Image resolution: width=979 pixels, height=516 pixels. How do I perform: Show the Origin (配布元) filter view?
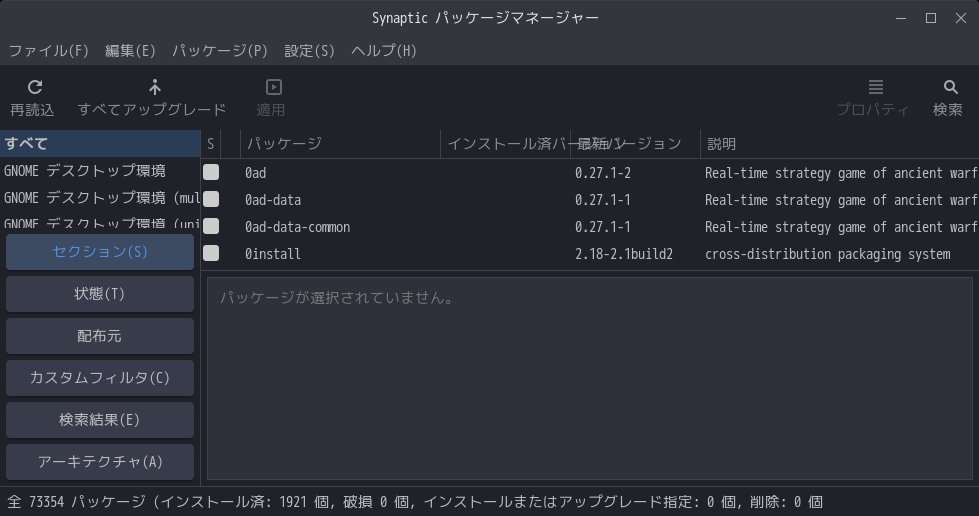[x=100, y=336]
